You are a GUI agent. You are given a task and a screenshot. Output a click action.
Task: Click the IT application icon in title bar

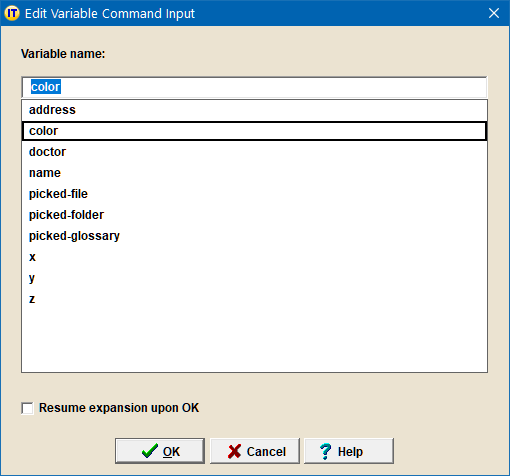pos(12,13)
